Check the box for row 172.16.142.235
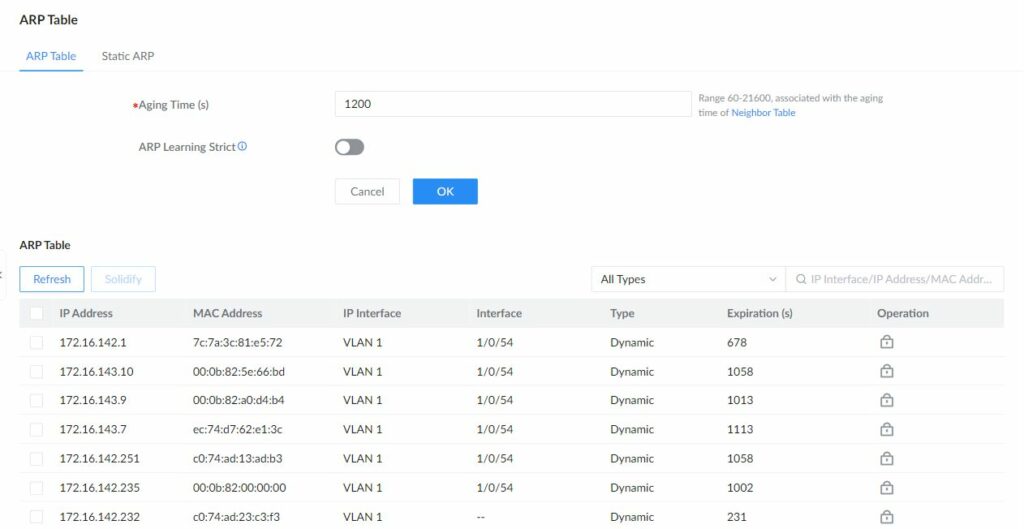The image size is (1024, 529). pyautogui.click(x=37, y=487)
